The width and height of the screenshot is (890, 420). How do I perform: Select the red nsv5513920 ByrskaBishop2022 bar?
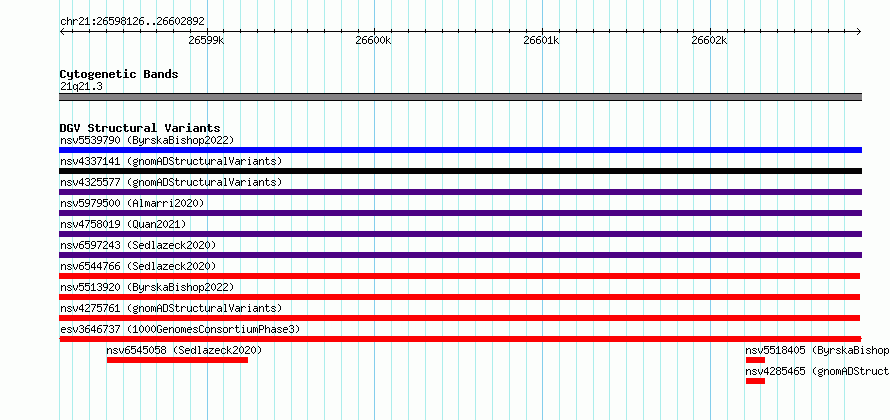pos(460,297)
